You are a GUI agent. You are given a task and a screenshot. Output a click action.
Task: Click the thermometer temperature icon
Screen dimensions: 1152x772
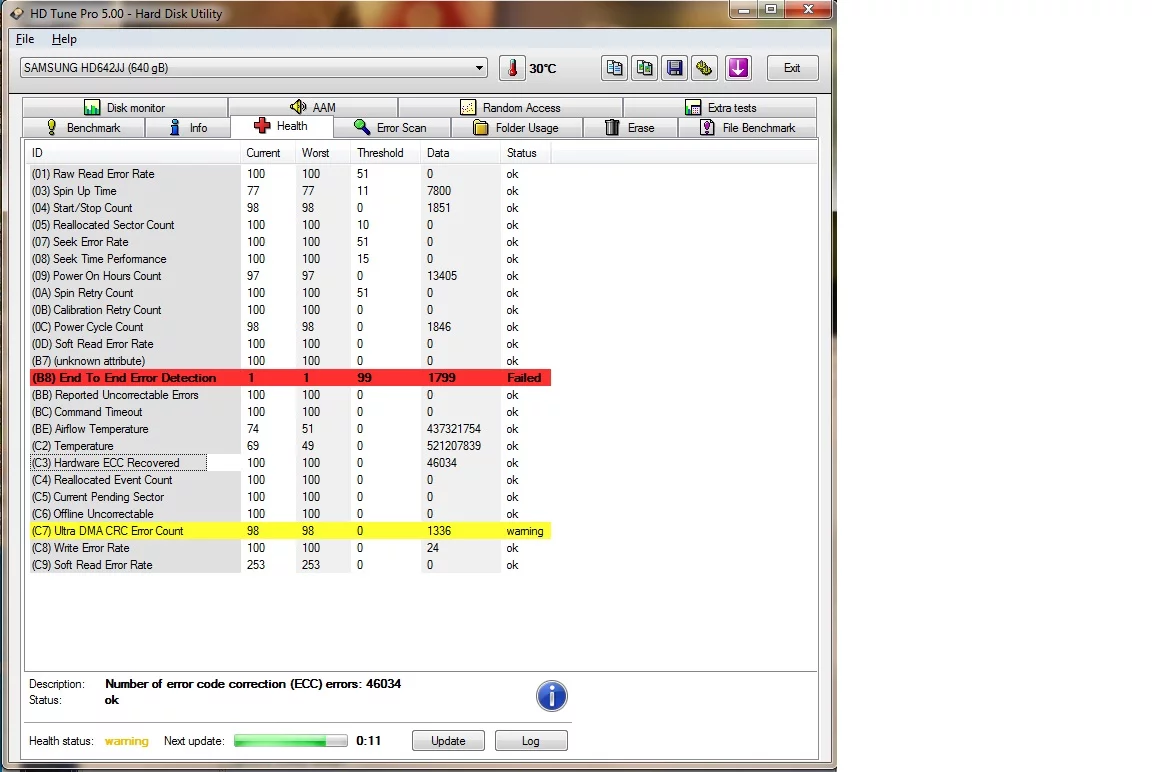pyautogui.click(x=512, y=68)
